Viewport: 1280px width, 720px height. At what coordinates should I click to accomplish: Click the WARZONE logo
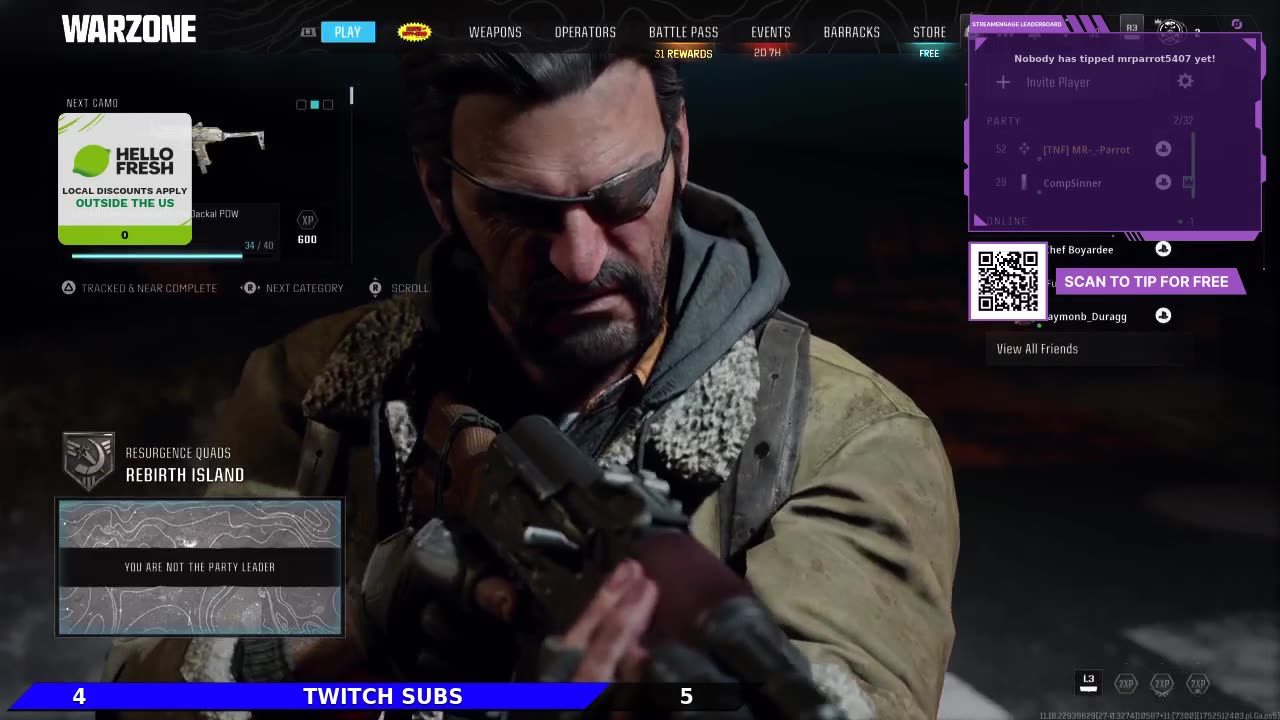(129, 30)
